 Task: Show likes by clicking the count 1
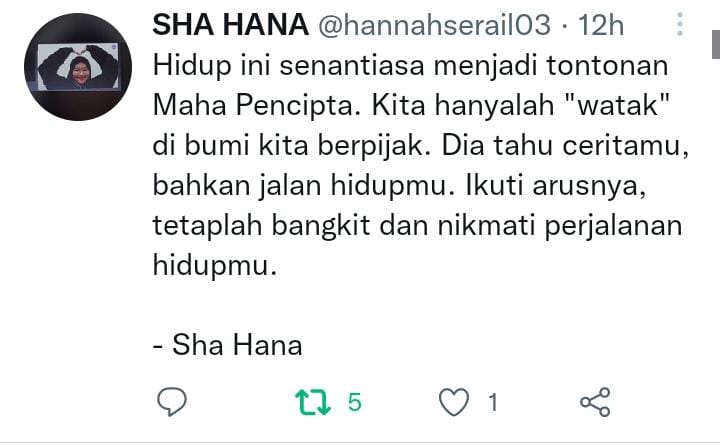coord(493,402)
